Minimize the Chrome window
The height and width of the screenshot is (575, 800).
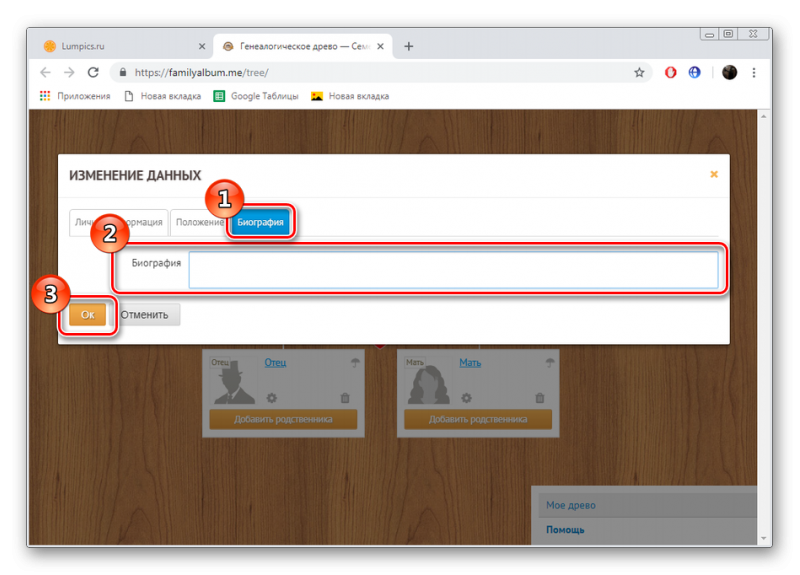tap(709, 34)
